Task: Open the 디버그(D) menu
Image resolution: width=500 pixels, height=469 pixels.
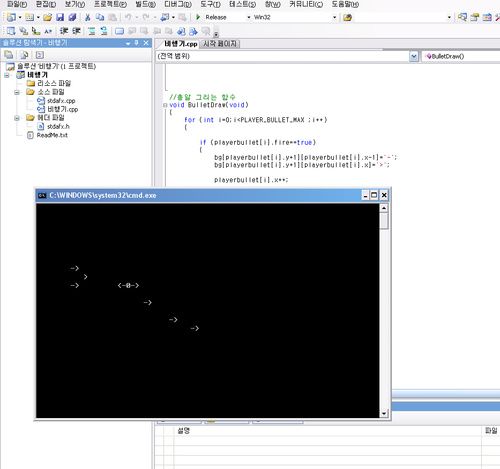Action: (178, 4)
